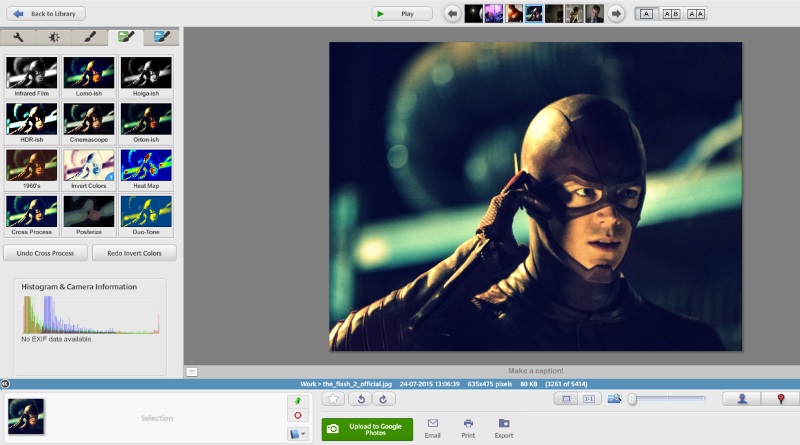This screenshot has width=800, height=445.
Task: Select the first filmstrip thumbnail
Action: (x=473, y=14)
